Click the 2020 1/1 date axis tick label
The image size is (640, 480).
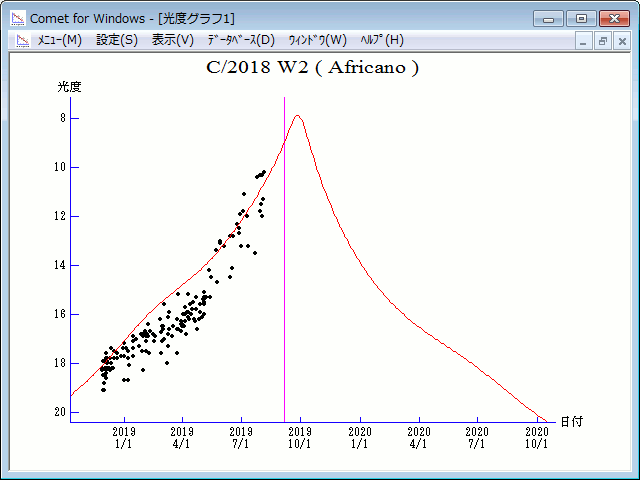coord(359,437)
